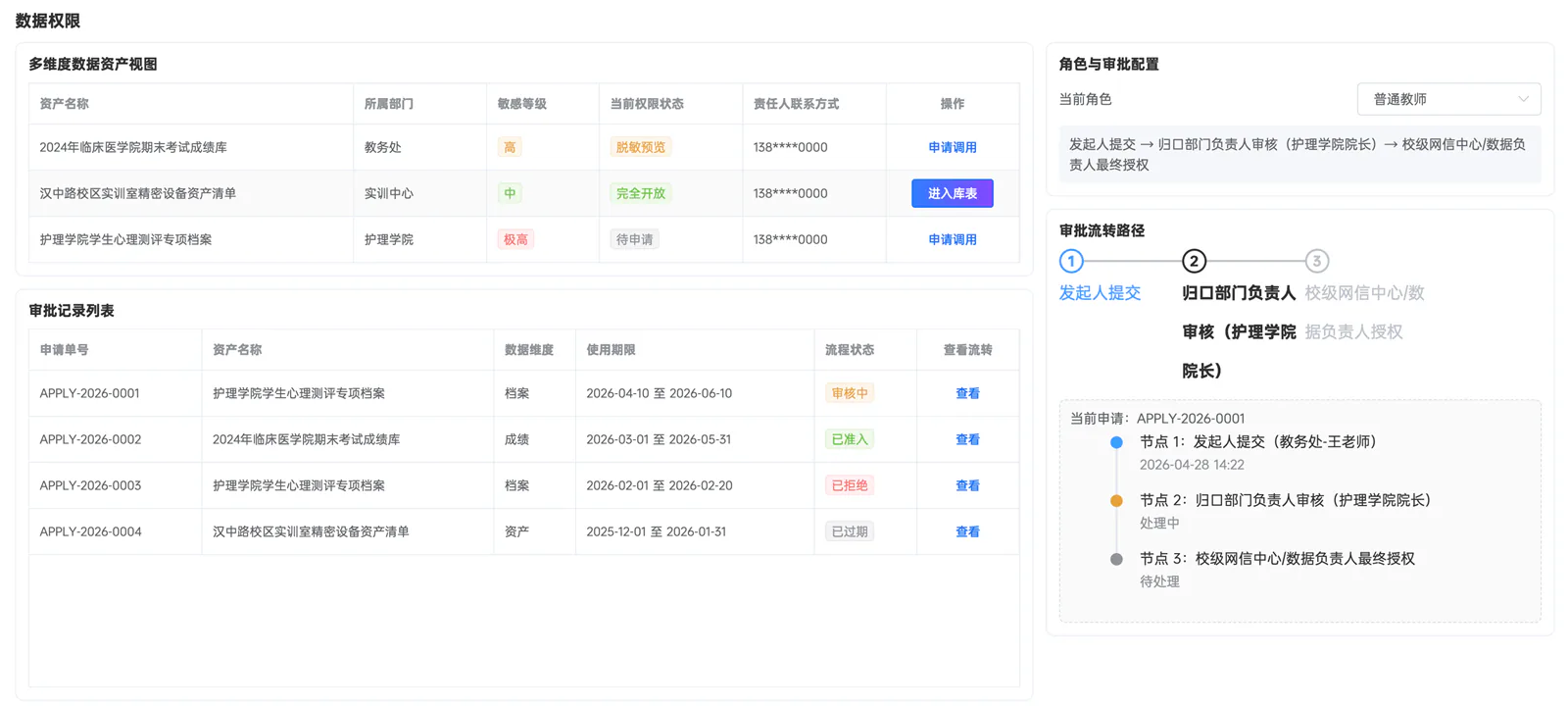Image resolution: width=1568 pixels, height=706 pixels.
Task: Click the 所属部门 column header
Action: (x=389, y=104)
